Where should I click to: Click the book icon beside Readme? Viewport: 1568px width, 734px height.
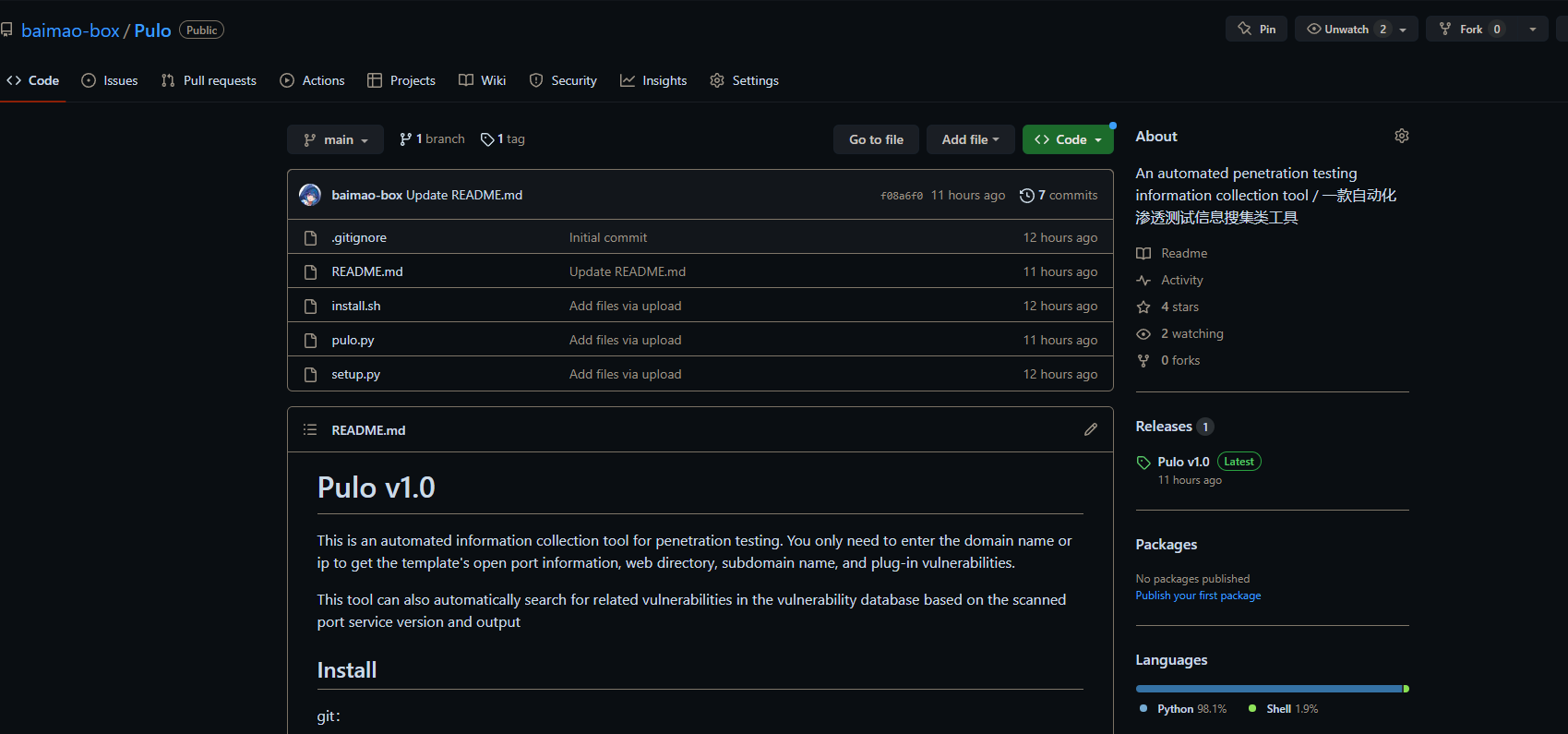click(1143, 253)
